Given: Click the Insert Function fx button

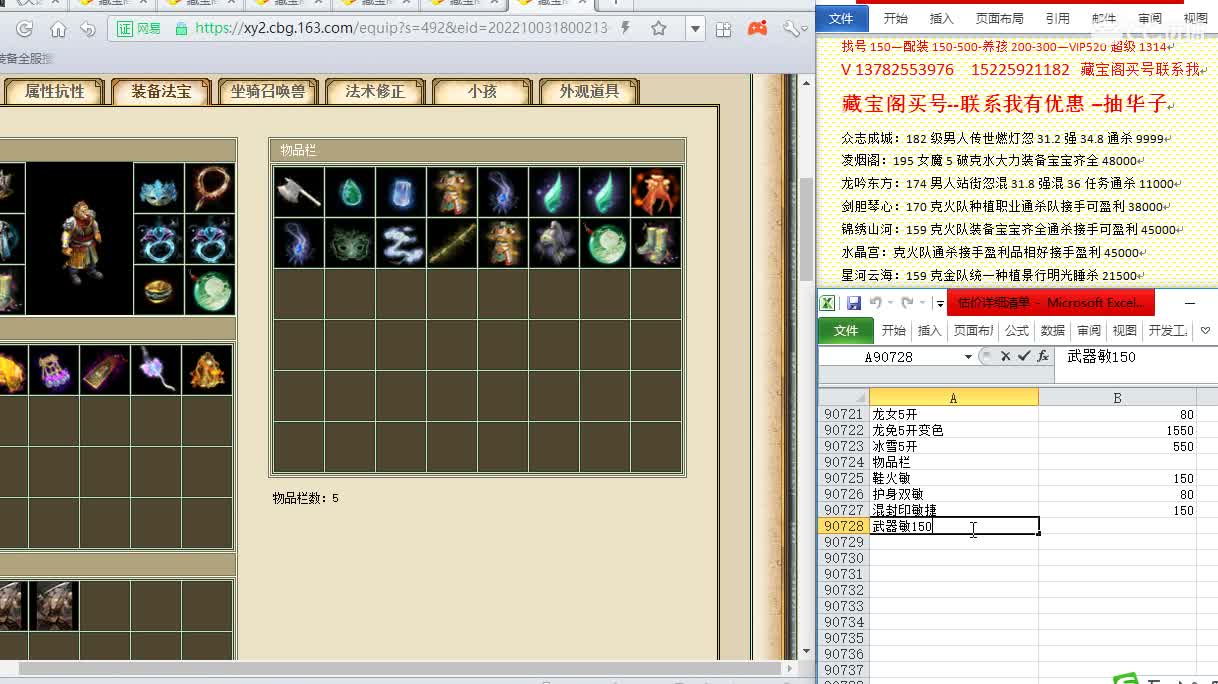Looking at the screenshot, I should click(1042, 357).
